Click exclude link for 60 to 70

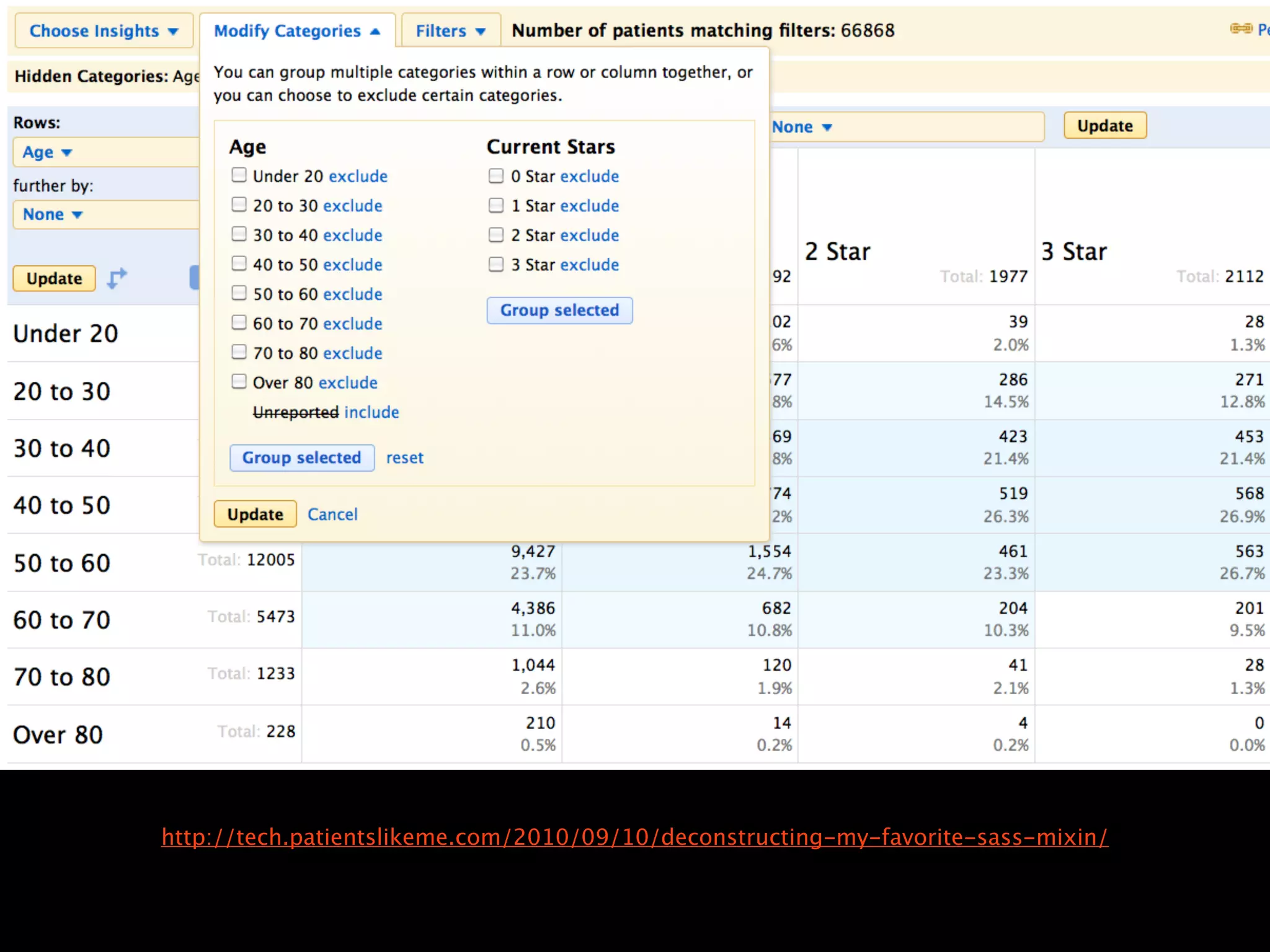tap(353, 324)
